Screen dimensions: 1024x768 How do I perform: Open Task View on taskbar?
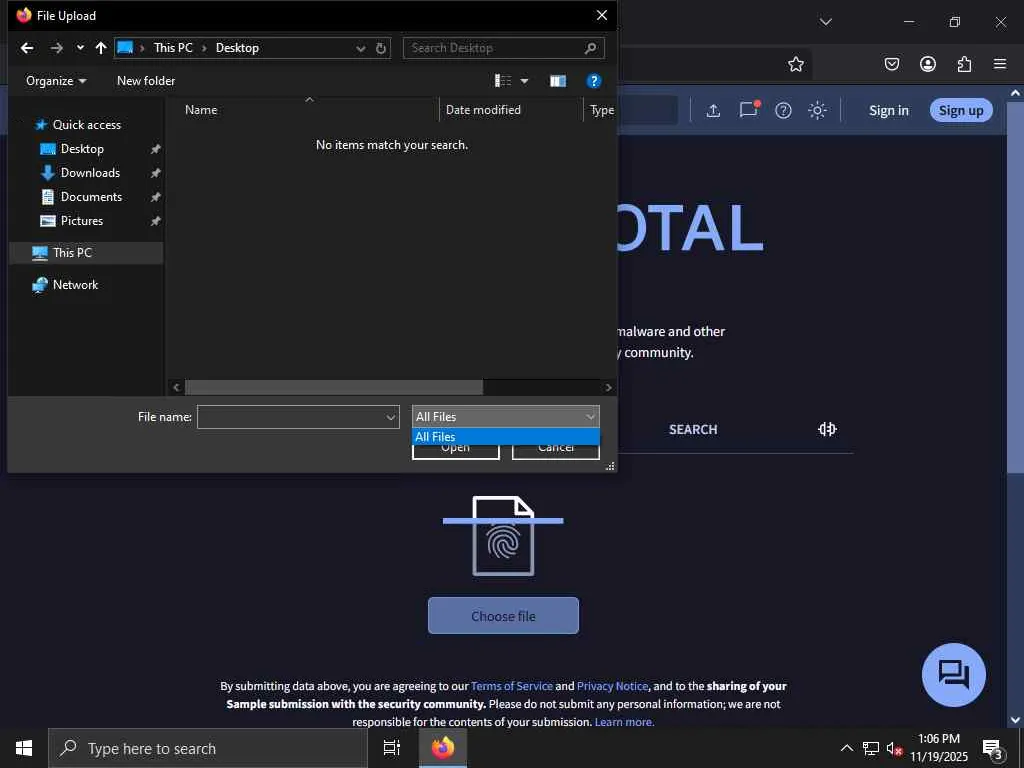tap(392, 748)
